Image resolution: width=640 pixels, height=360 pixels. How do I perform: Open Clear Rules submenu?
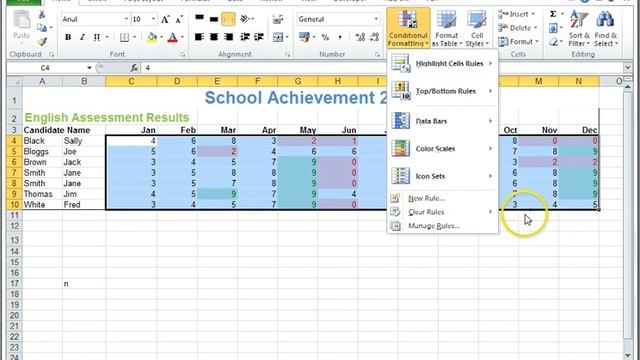point(442,212)
